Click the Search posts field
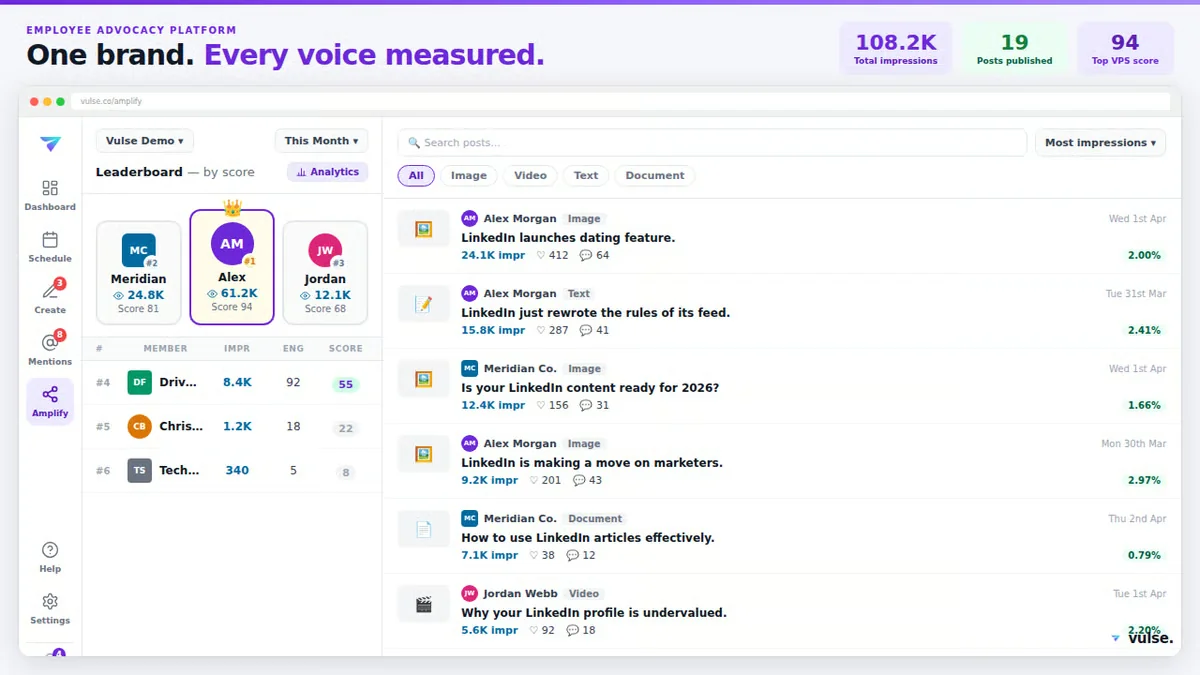 (x=712, y=143)
